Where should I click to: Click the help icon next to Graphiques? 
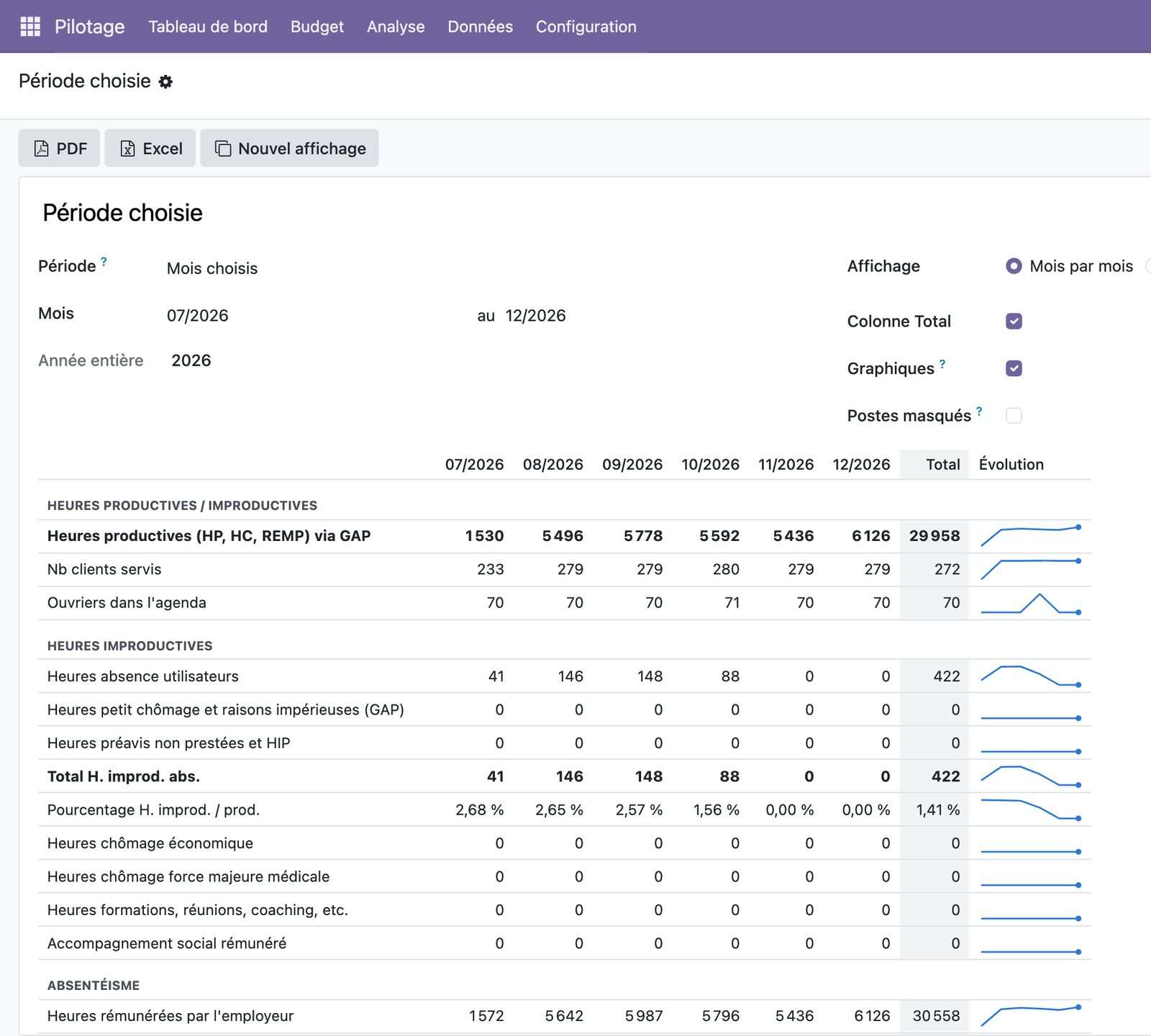[x=942, y=364]
